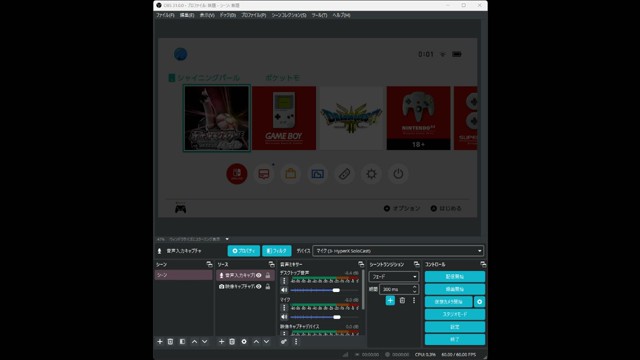The image size is (640, 360).
Task: Move the selected source down
Action: click(x=266, y=342)
